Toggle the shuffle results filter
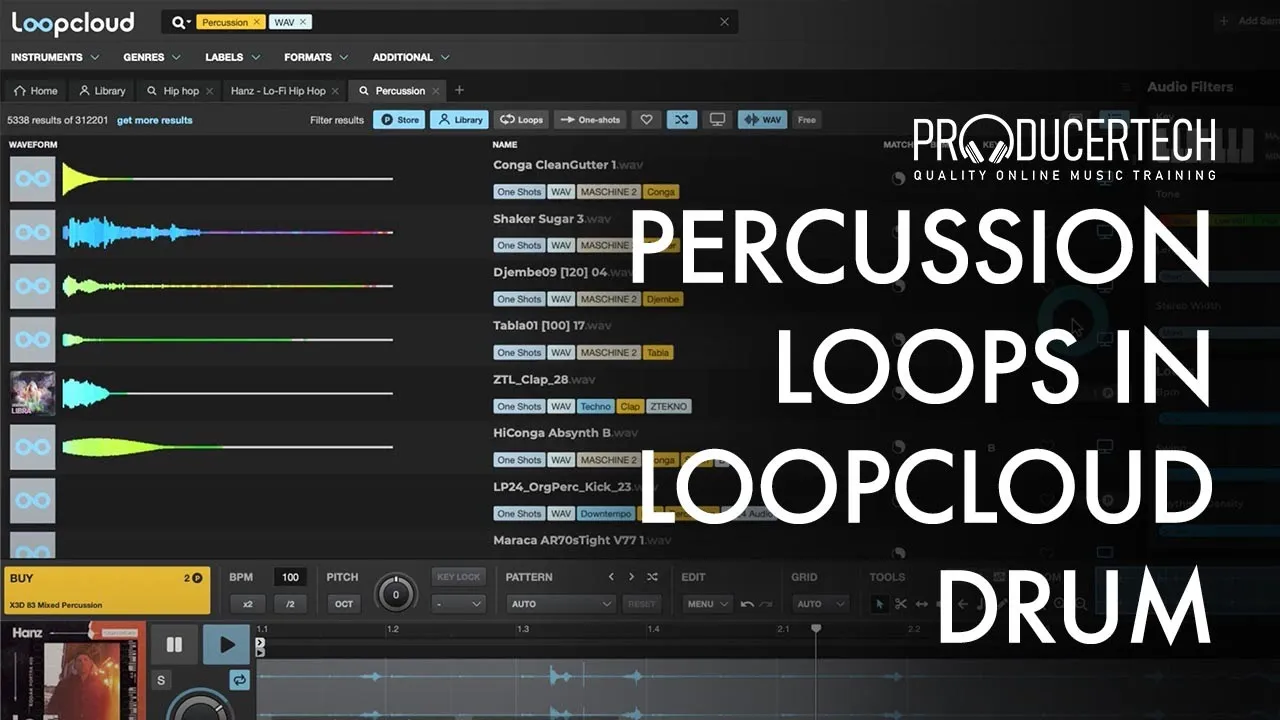Viewport: 1280px width, 720px height. pos(681,120)
